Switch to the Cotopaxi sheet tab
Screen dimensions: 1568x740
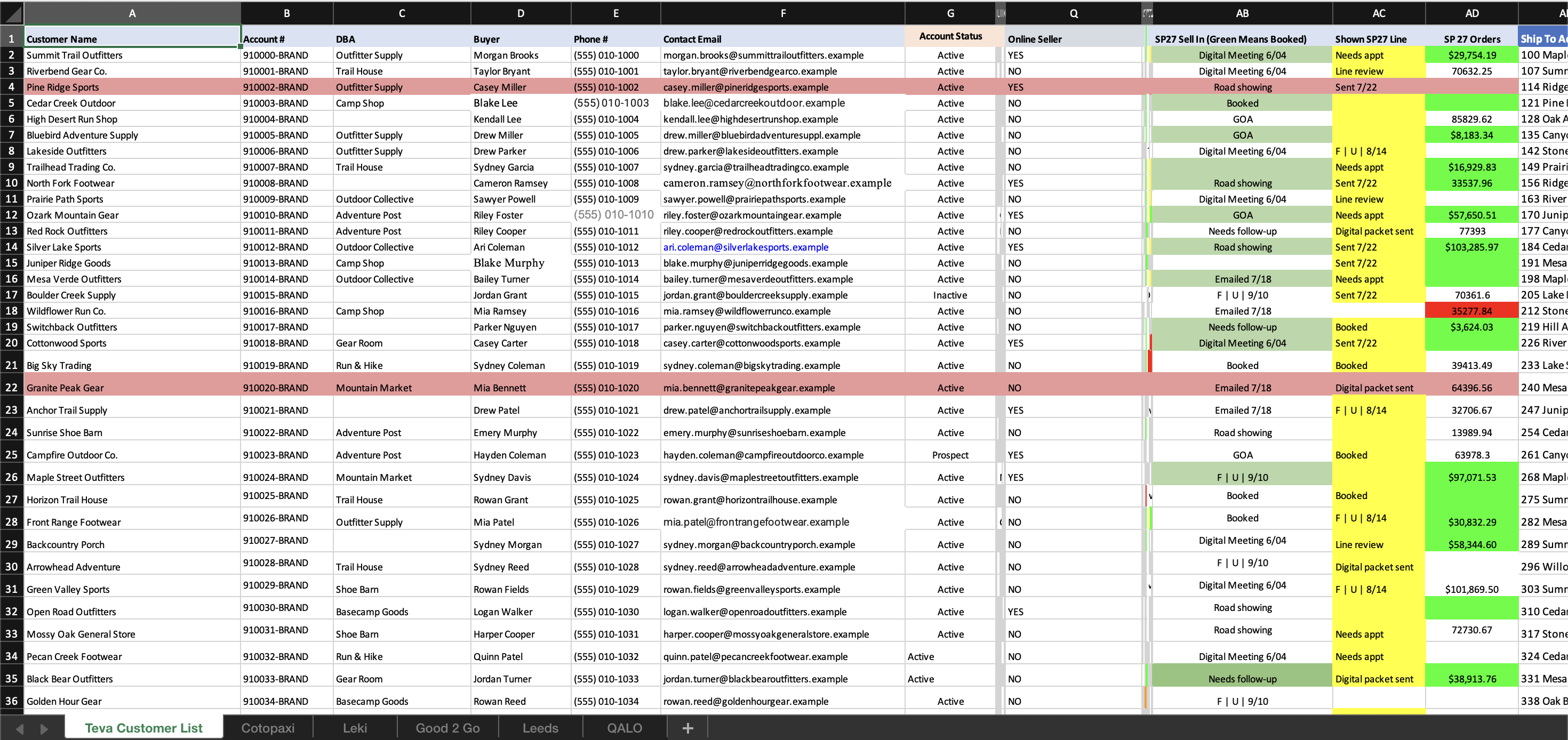tap(268, 728)
